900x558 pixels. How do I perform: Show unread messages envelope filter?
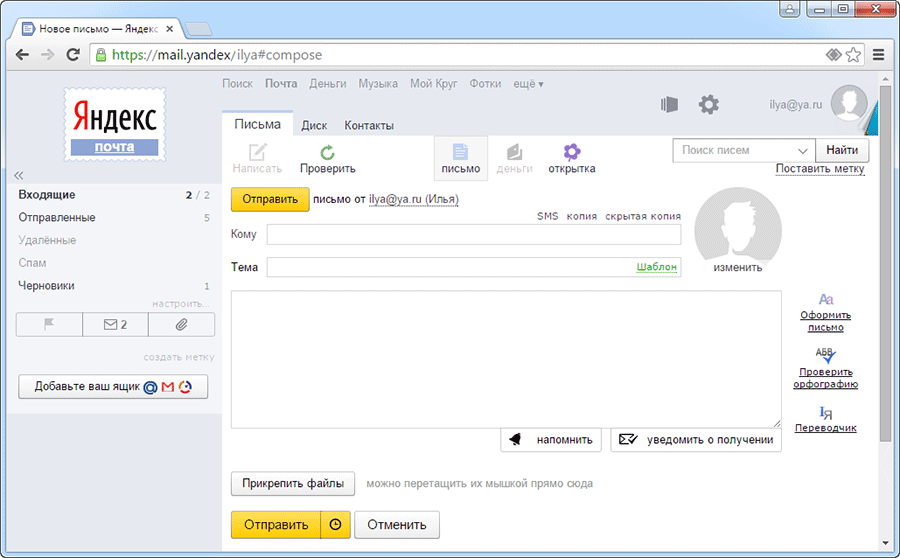tap(115, 324)
